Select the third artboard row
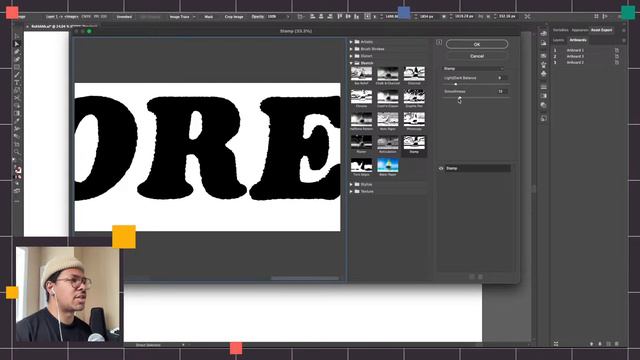640x360 pixels. [x=585, y=62]
